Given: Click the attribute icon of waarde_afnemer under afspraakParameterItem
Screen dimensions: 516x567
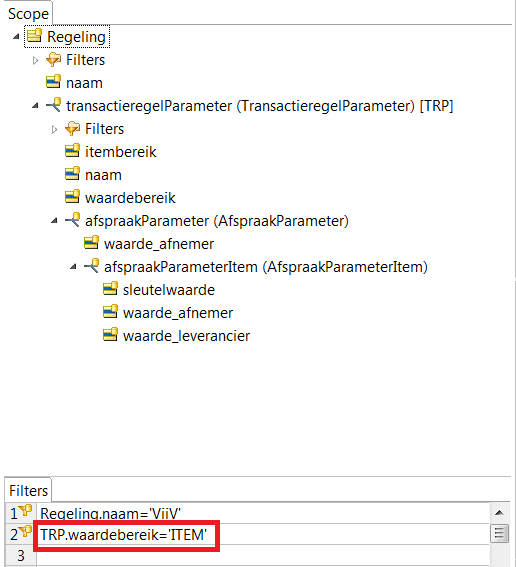Looking at the screenshot, I should tap(110, 312).
